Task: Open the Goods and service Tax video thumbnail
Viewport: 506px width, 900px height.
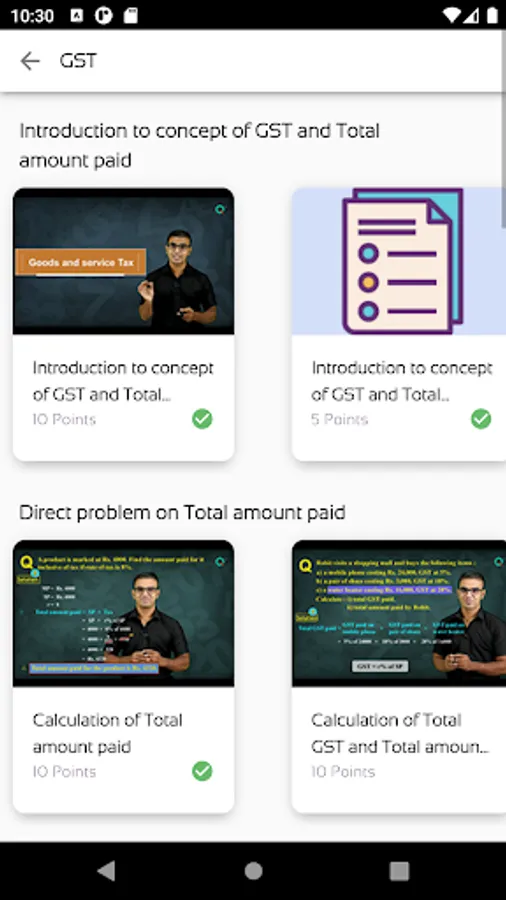Action: (x=123, y=261)
